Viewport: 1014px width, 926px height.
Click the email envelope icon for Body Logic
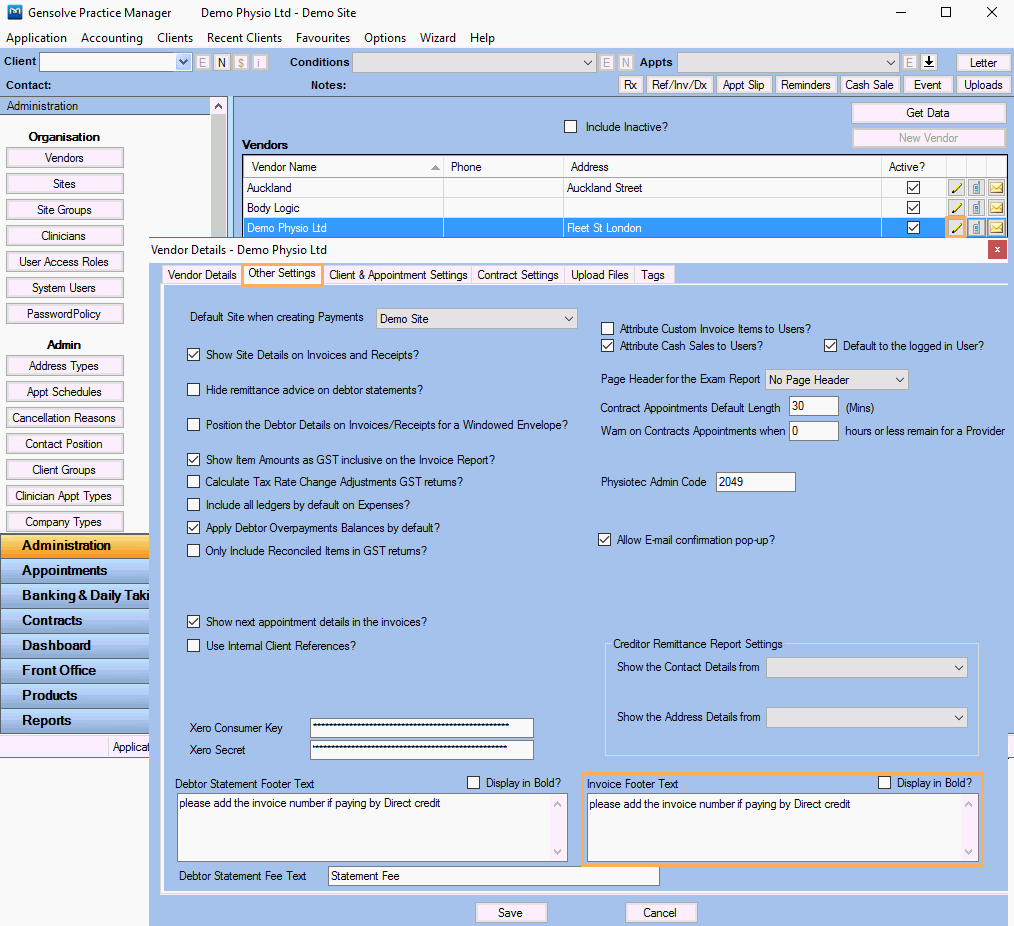tap(997, 208)
